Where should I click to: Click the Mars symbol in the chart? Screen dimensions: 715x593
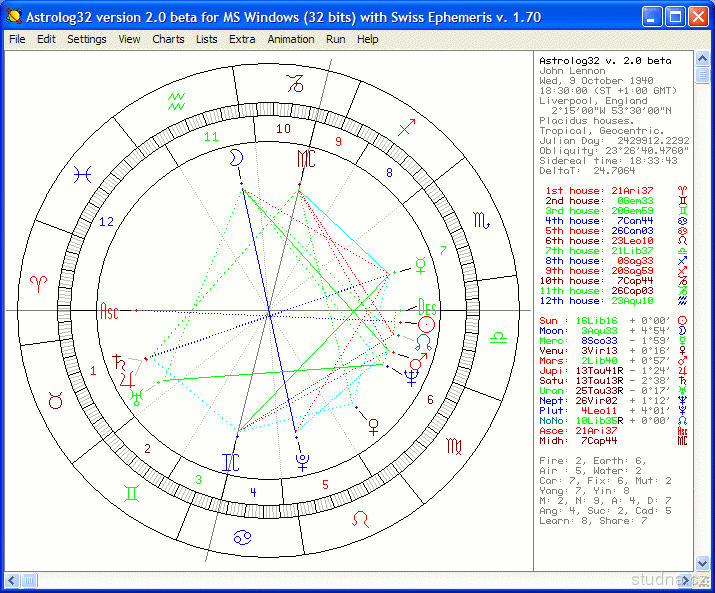tap(419, 361)
